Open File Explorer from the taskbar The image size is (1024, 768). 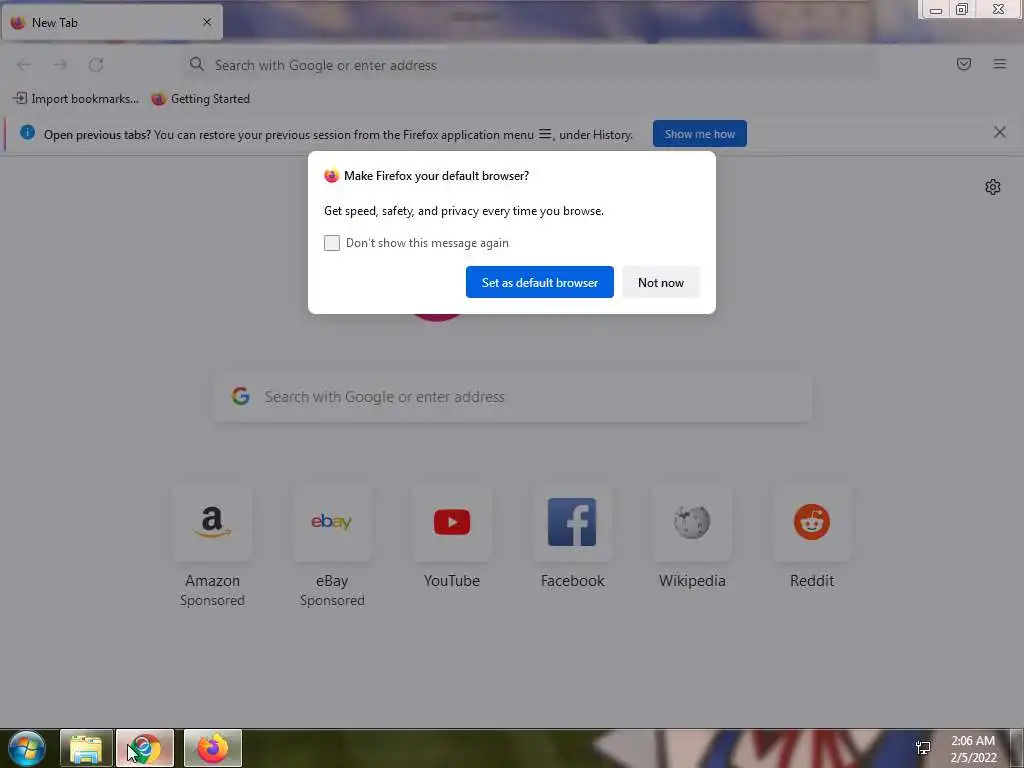86,748
